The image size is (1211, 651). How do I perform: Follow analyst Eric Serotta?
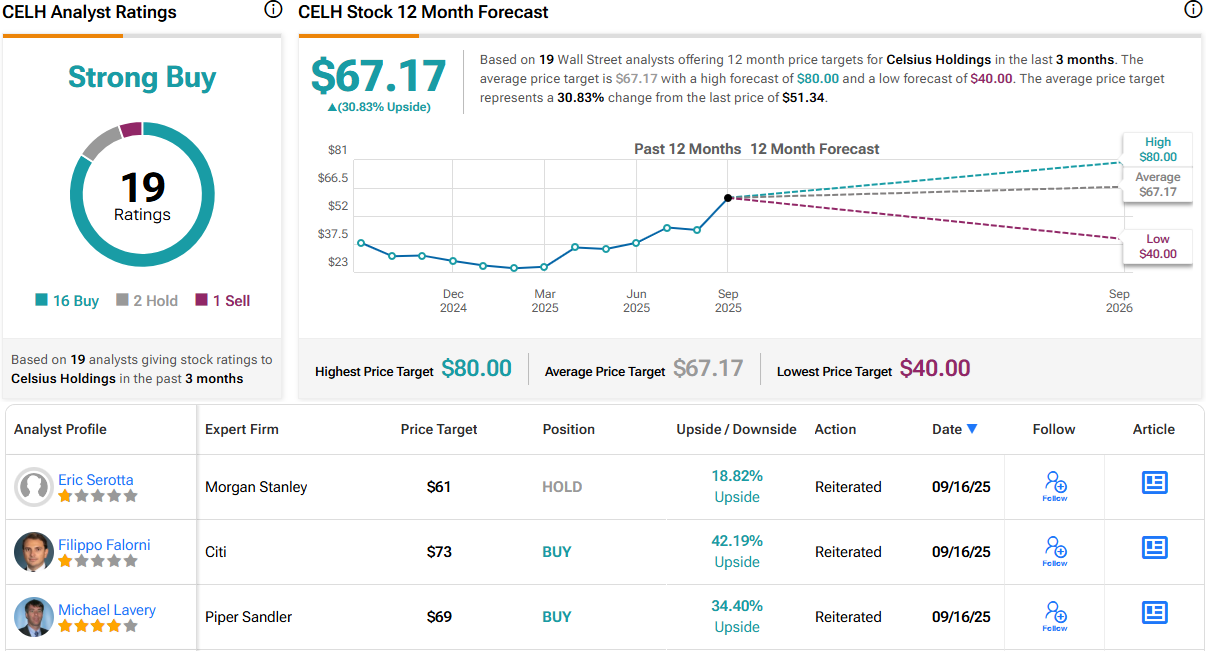[1054, 487]
